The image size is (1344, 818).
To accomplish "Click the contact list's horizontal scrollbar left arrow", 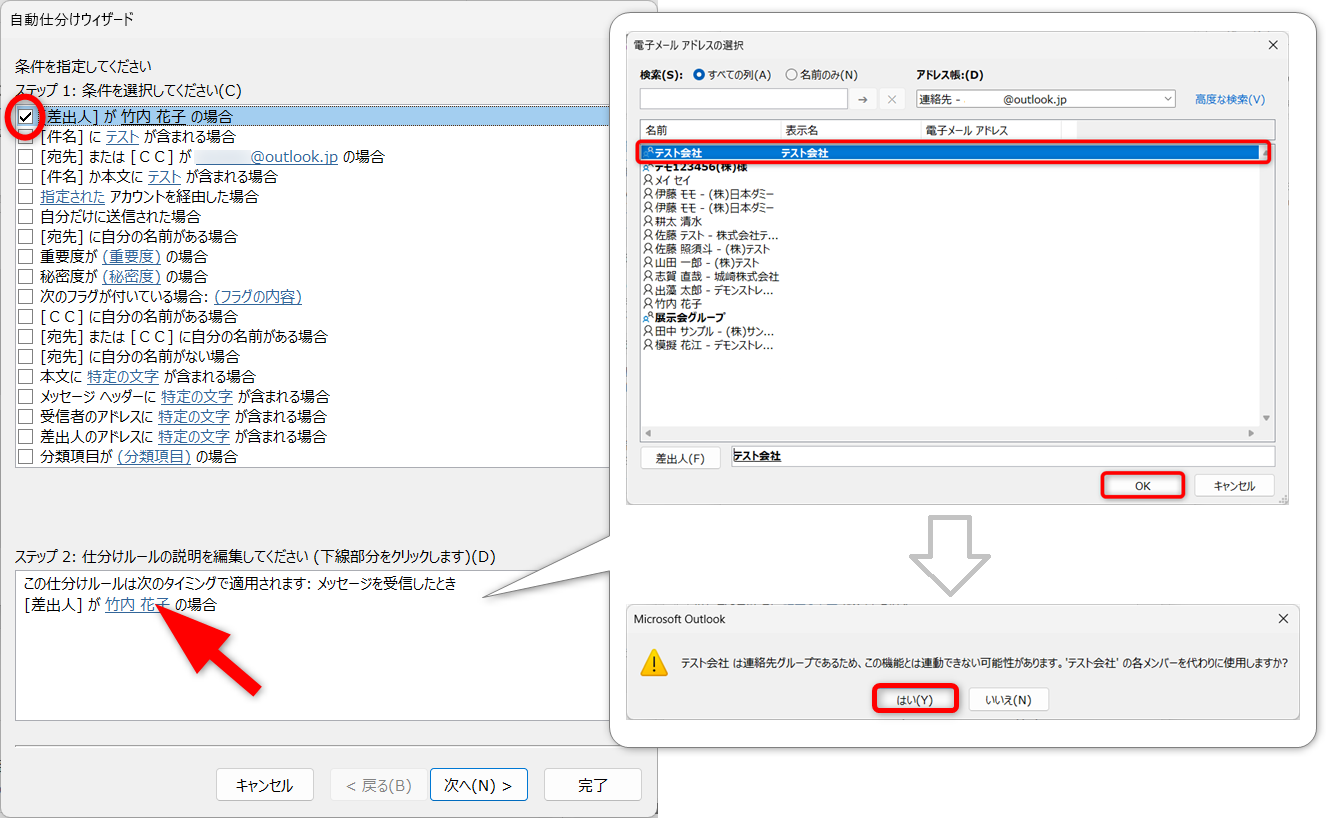I will click(648, 433).
